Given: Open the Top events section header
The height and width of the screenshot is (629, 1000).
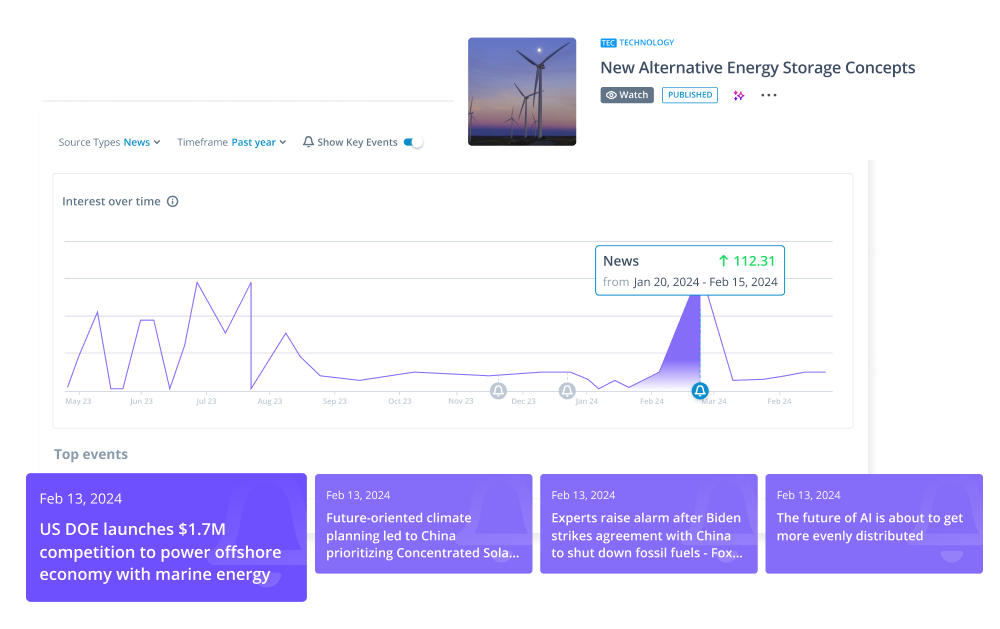Looking at the screenshot, I should [90, 454].
